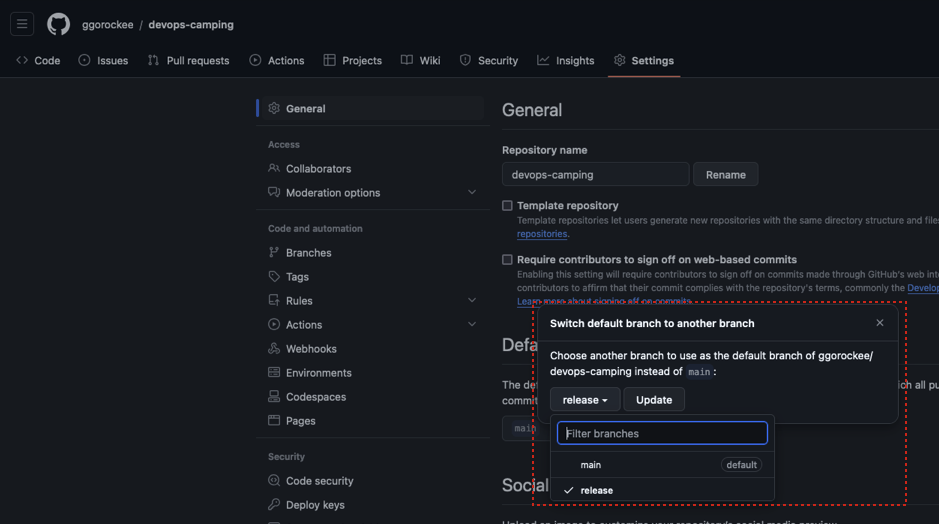This screenshot has height=524, width=939.
Task: Click the Pages browser icon
Action: [x=274, y=420]
